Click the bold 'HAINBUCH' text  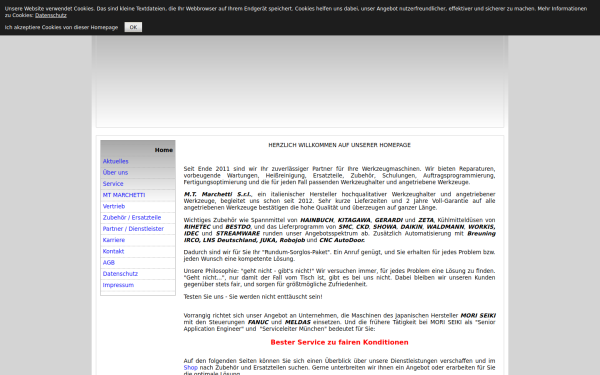[x=317, y=220]
